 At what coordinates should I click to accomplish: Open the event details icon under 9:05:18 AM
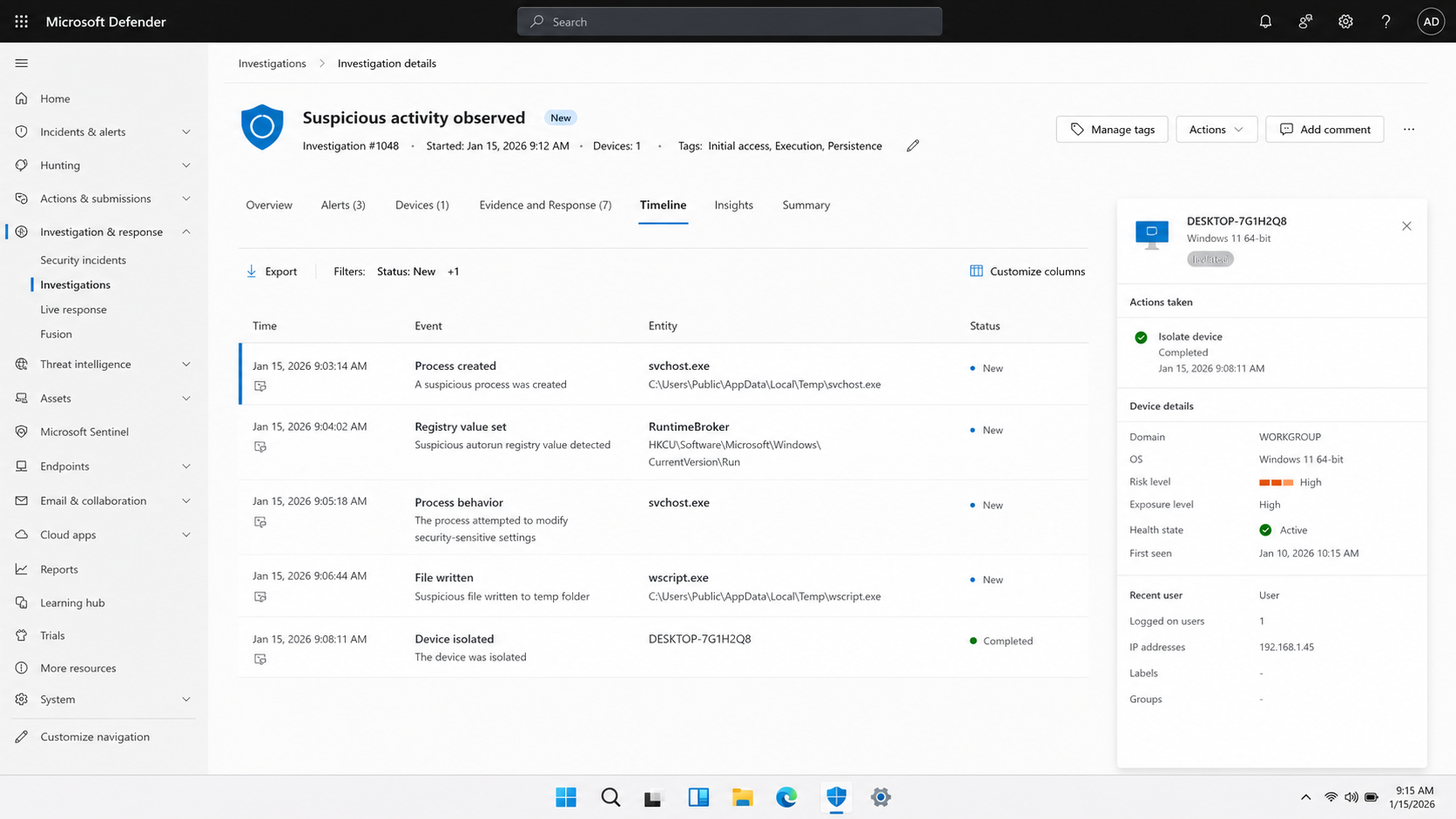(x=260, y=521)
